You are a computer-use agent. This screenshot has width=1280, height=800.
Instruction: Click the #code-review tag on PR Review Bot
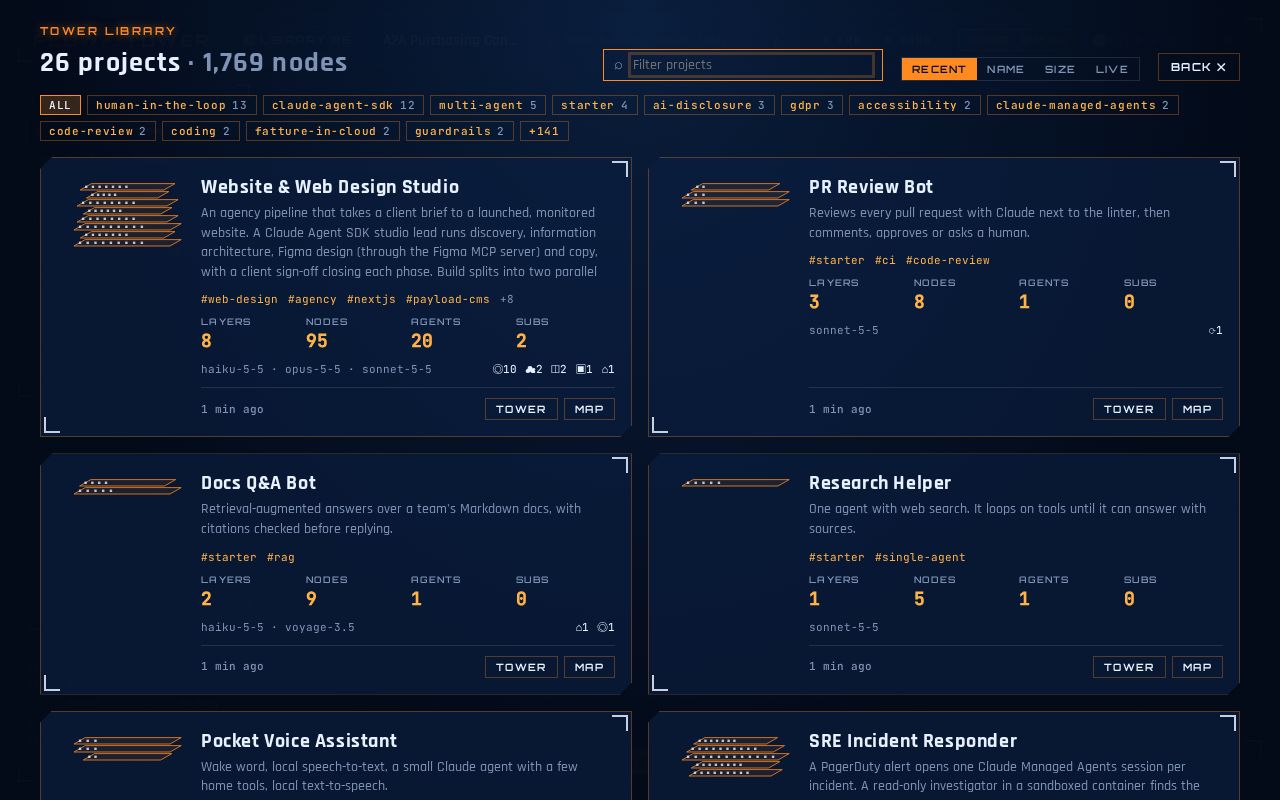[x=948, y=260]
